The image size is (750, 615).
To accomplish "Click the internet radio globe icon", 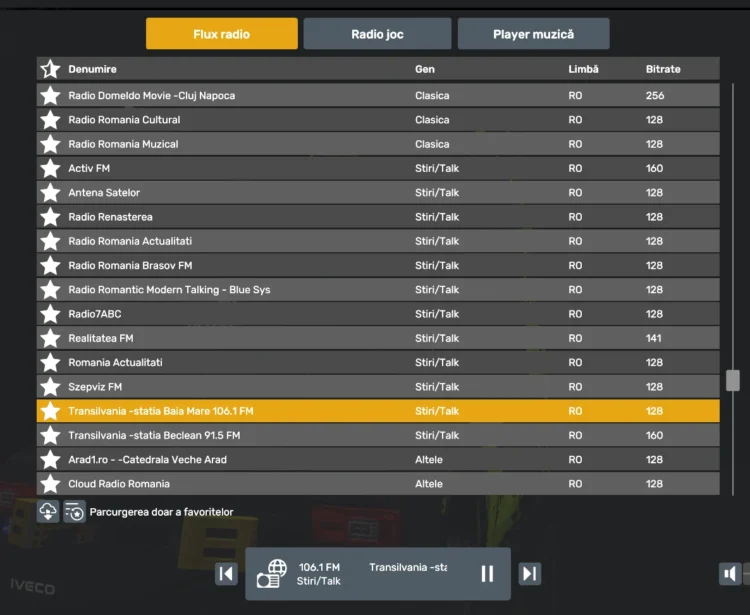I will coord(272,573).
